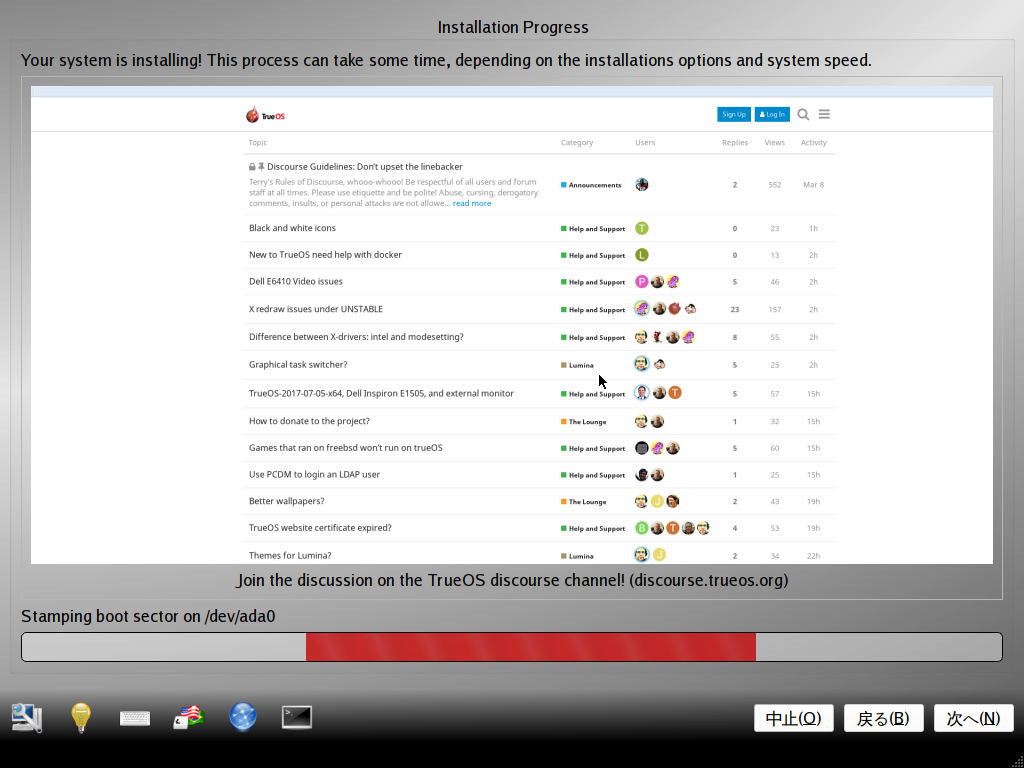
Task: Click The Lounge category on Better wallpapers row
Action: pyautogui.click(x=583, y=502)
